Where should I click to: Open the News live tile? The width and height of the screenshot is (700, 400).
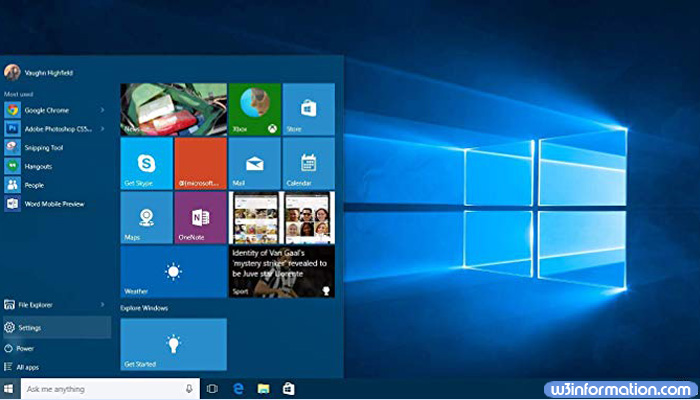point(174,109)
